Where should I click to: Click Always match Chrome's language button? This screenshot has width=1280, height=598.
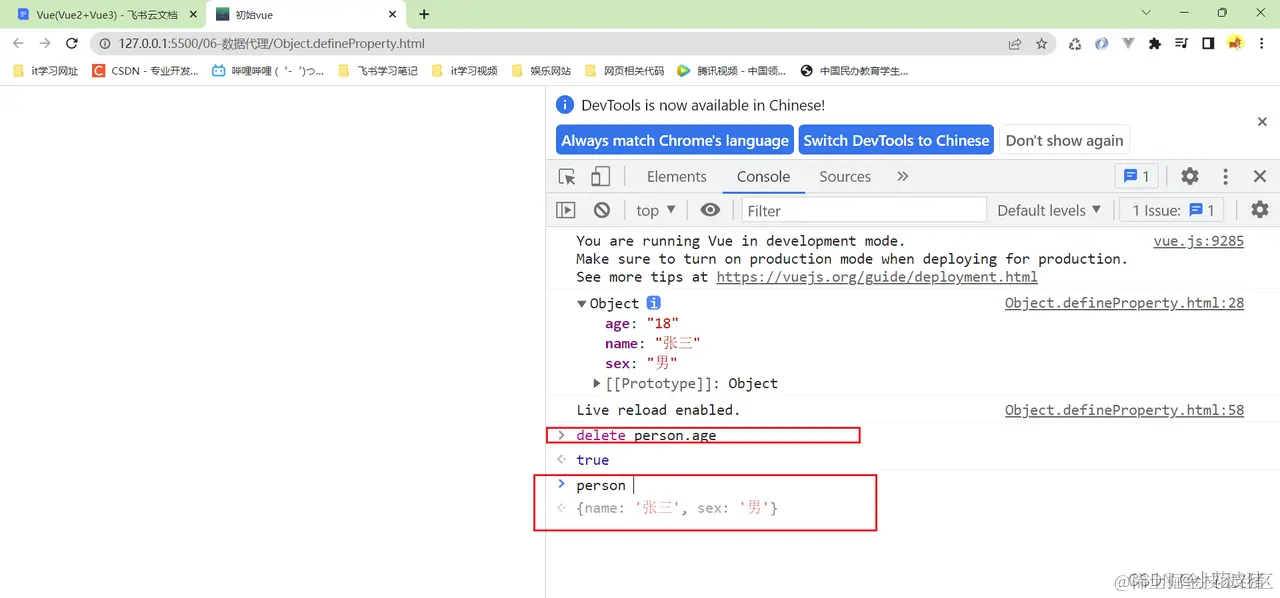[x=675, y=140]
